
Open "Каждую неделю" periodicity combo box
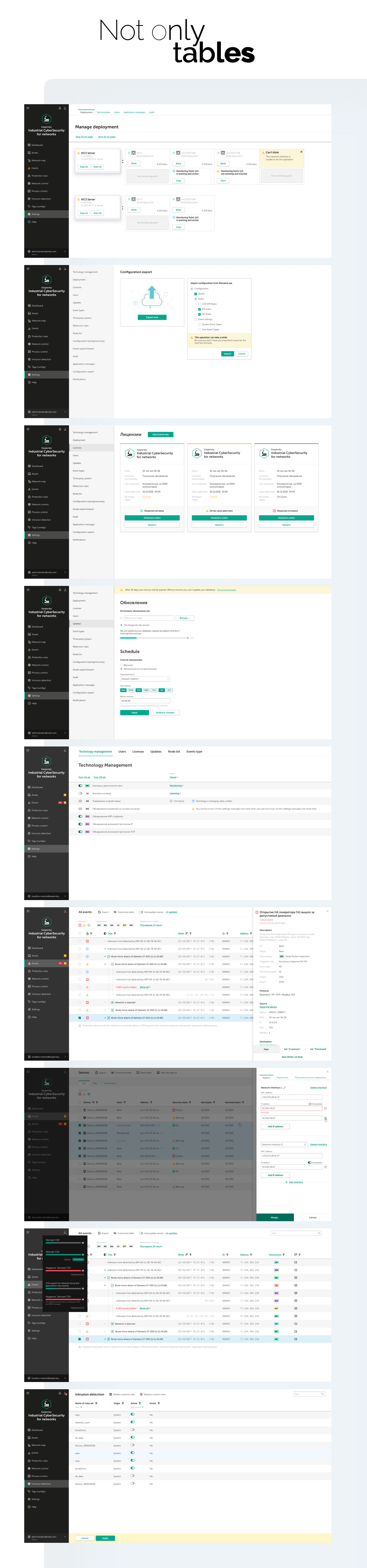[145, 679]
